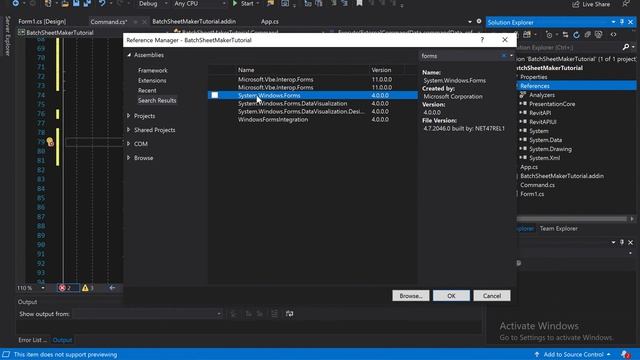Image resolution: width=640 pixels, height=360 pixels.
Task: Expand the COM section
Action: [129, 144]
